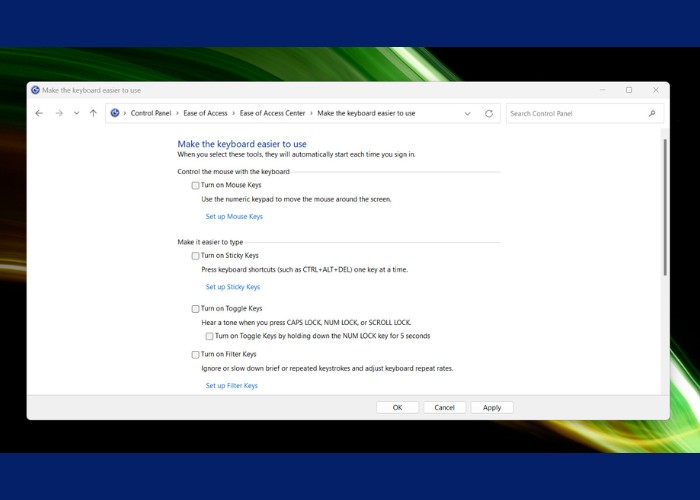
Task: Click the Search Control Panel field
Action: (x=575, y=113)
